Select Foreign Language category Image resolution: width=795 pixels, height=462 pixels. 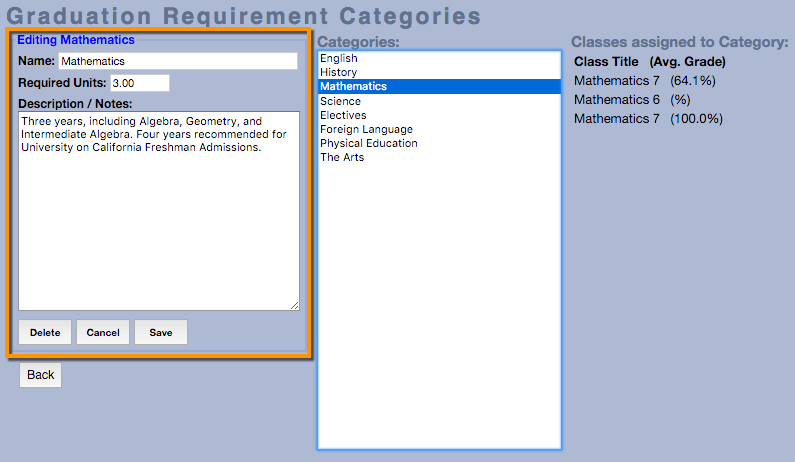click(x=366, y=129)
